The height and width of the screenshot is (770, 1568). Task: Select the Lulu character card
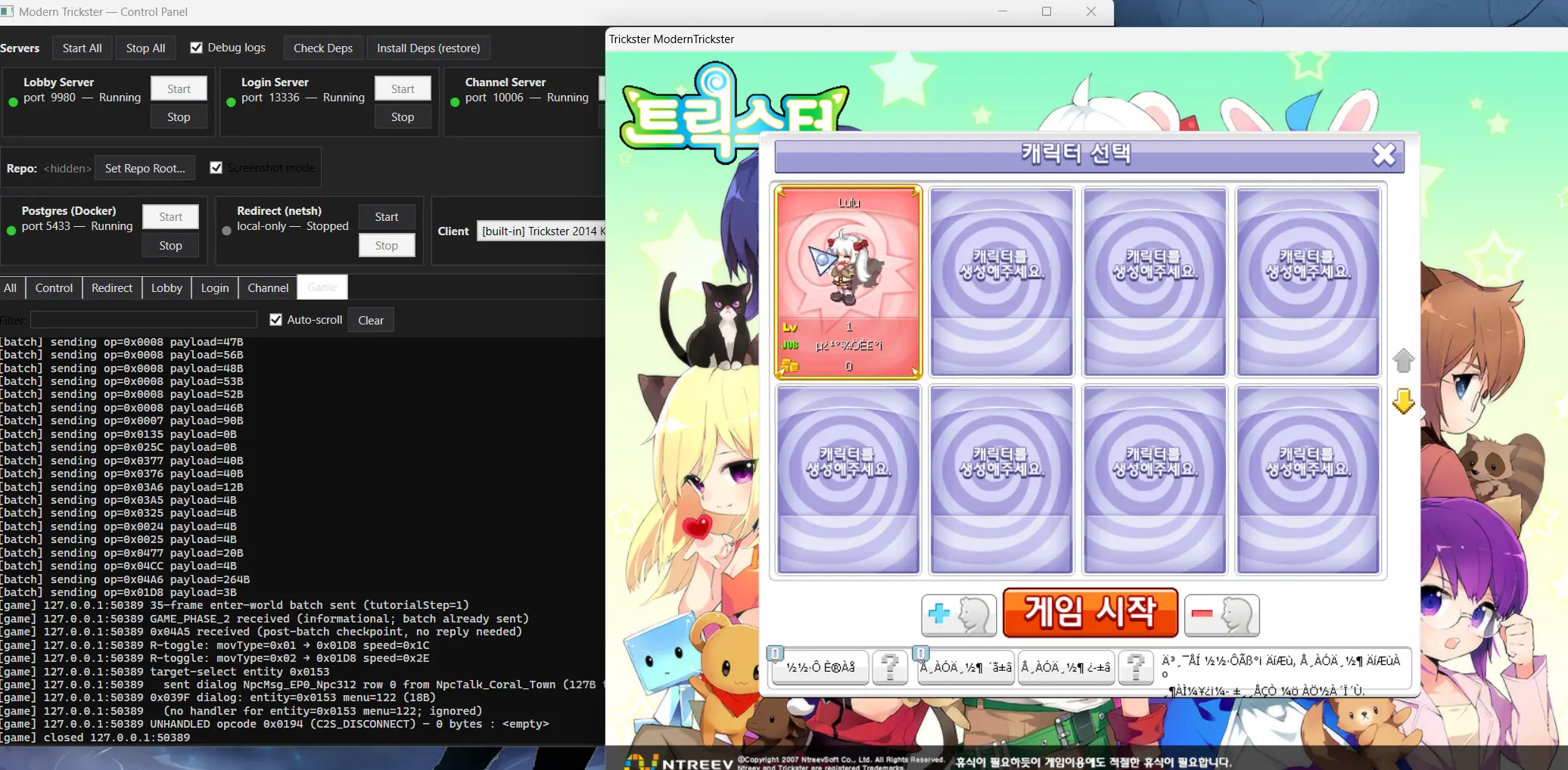(x=848, y=282)
